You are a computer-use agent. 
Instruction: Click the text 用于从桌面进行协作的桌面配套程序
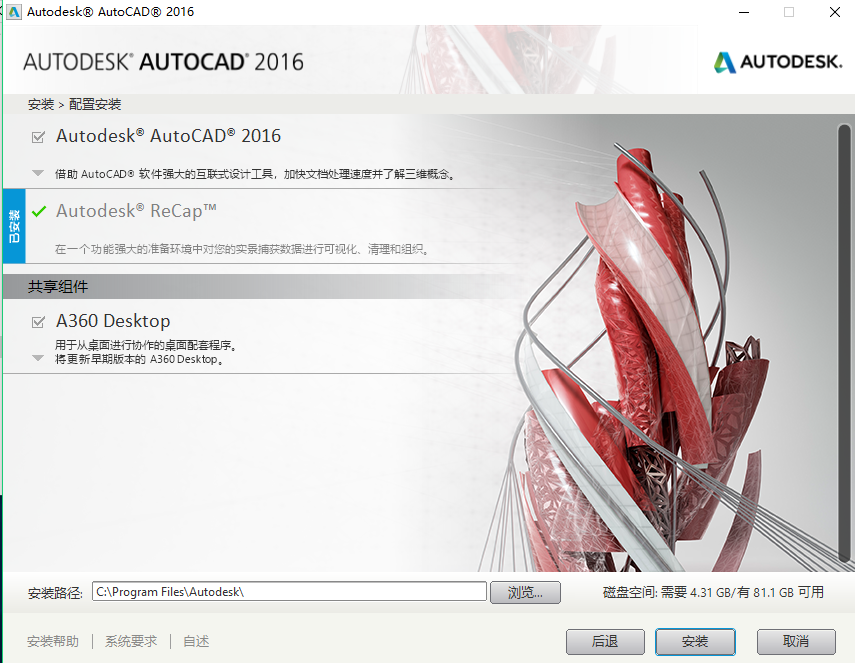146,345
